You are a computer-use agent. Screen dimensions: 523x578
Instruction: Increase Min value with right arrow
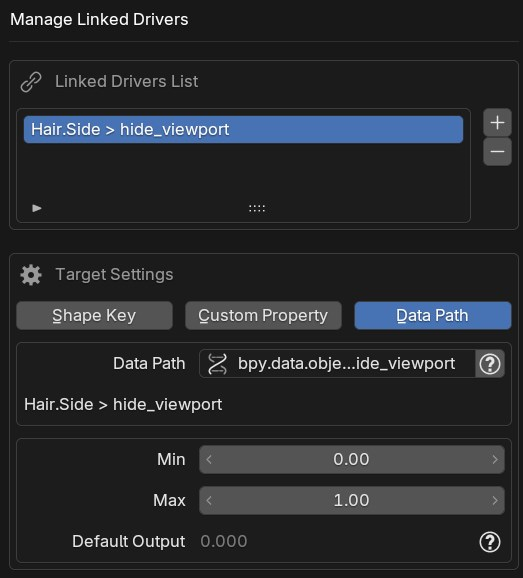(x=495, y=459)
